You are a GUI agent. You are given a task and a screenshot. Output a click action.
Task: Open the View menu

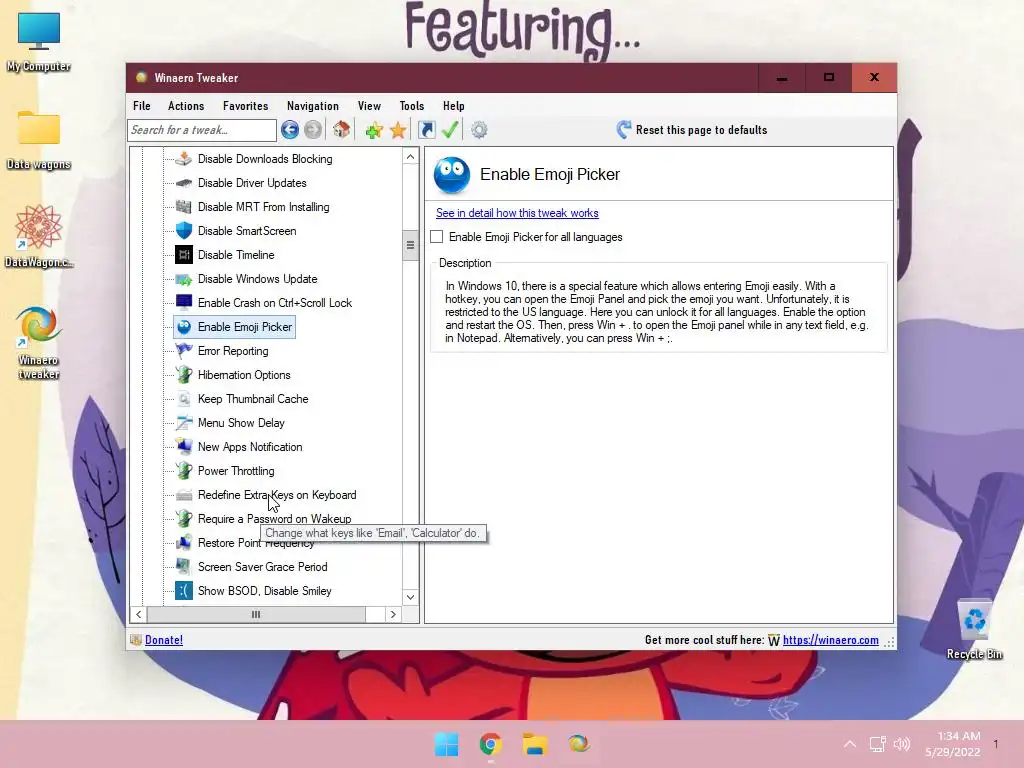coord(369,106)
